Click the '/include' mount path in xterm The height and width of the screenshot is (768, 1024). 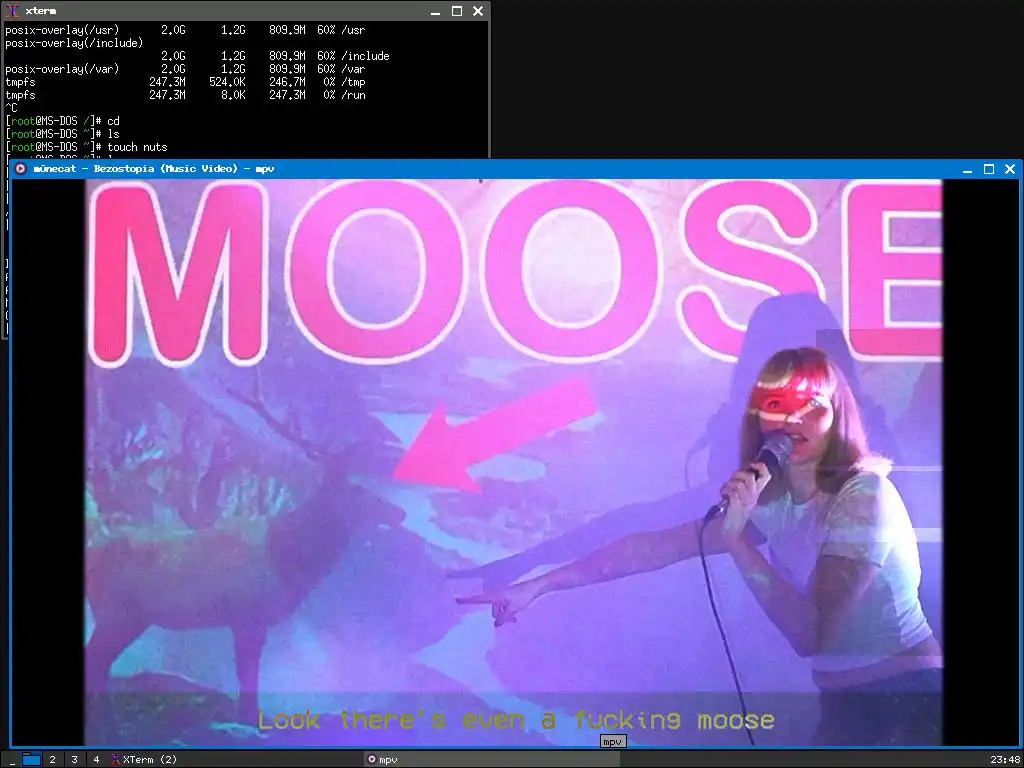point(365,56)
